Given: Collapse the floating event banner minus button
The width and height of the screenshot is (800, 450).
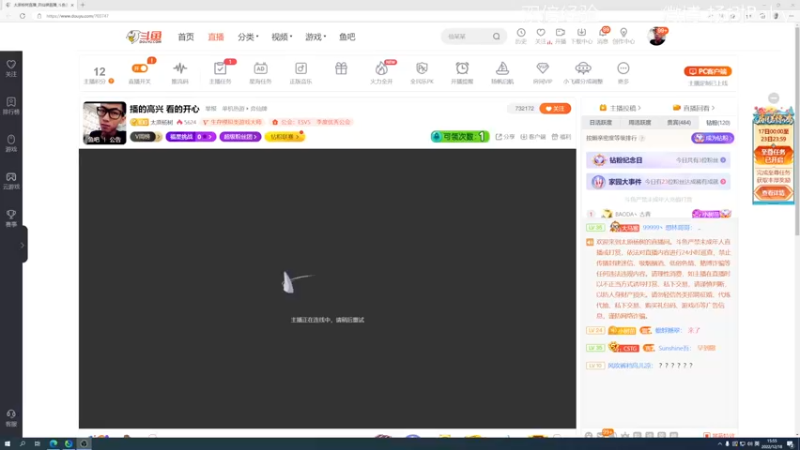Looking at the screenshot, I should (773, 98).
